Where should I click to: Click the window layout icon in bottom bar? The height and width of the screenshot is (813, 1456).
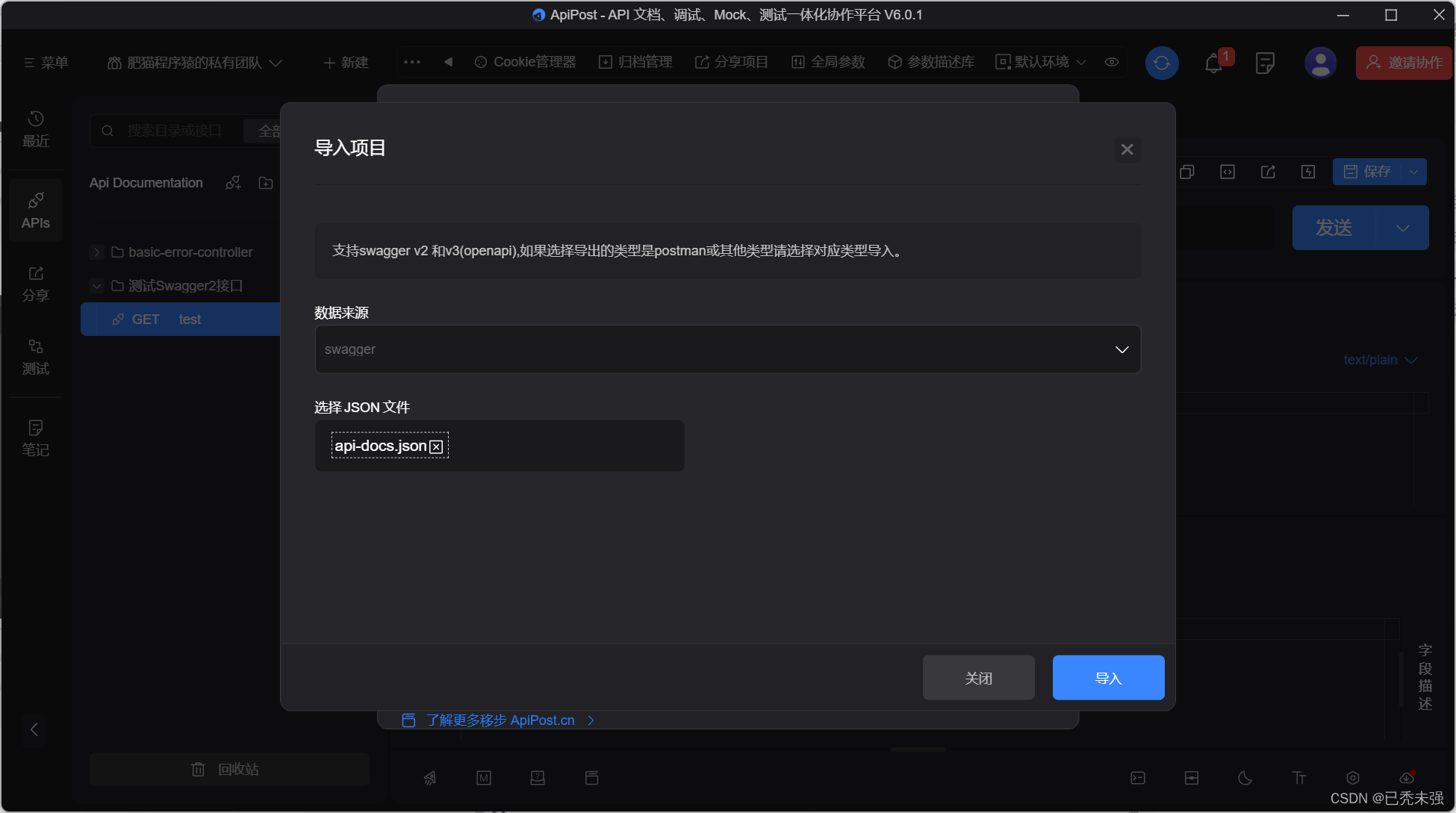pos(591,778)
